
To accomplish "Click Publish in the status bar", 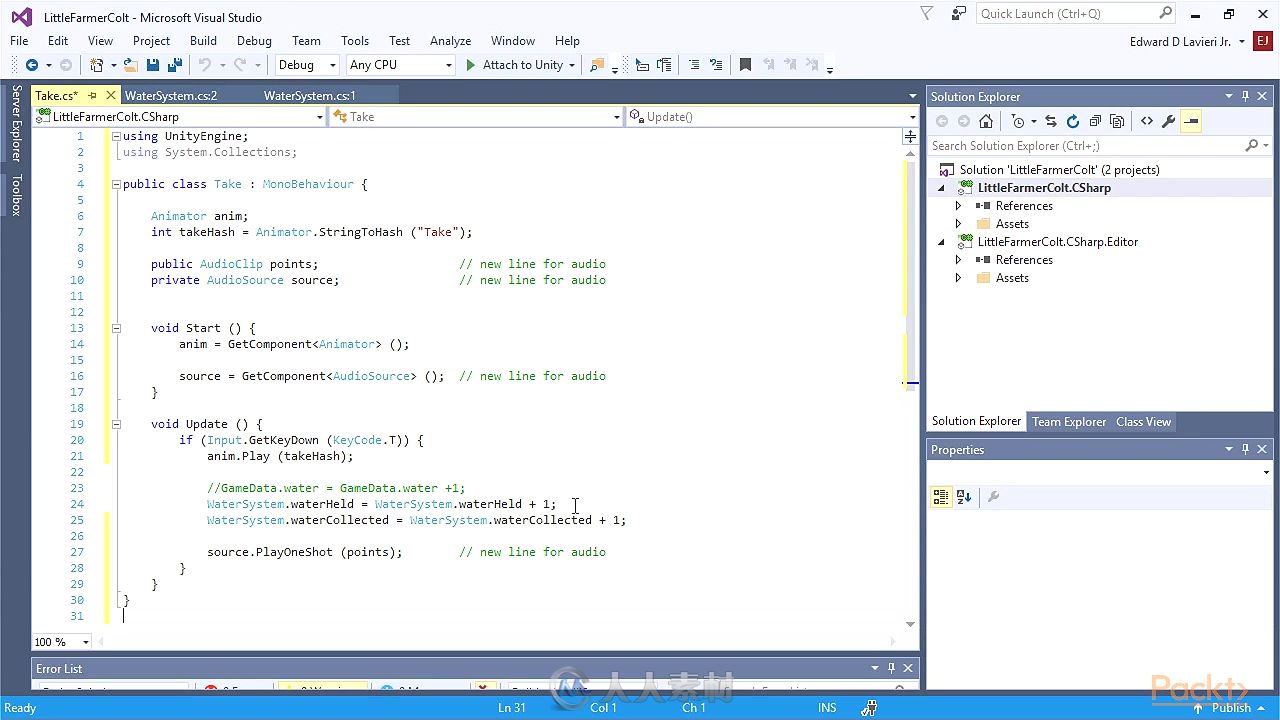I will [1231, 708].
